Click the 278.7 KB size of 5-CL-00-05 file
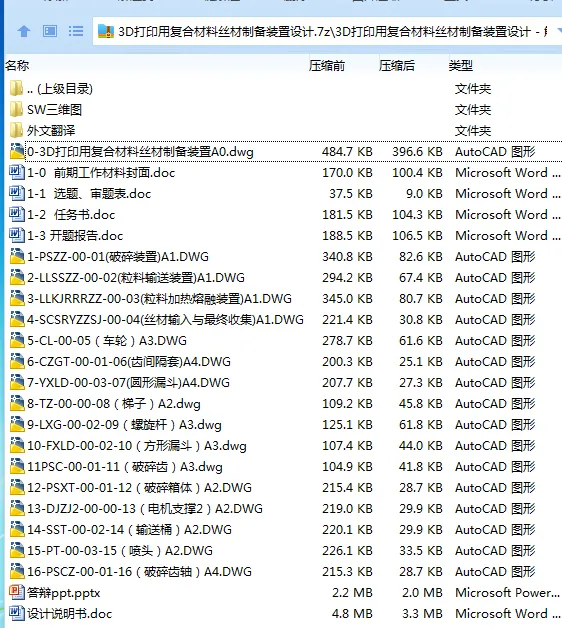 tap(347, 340)
